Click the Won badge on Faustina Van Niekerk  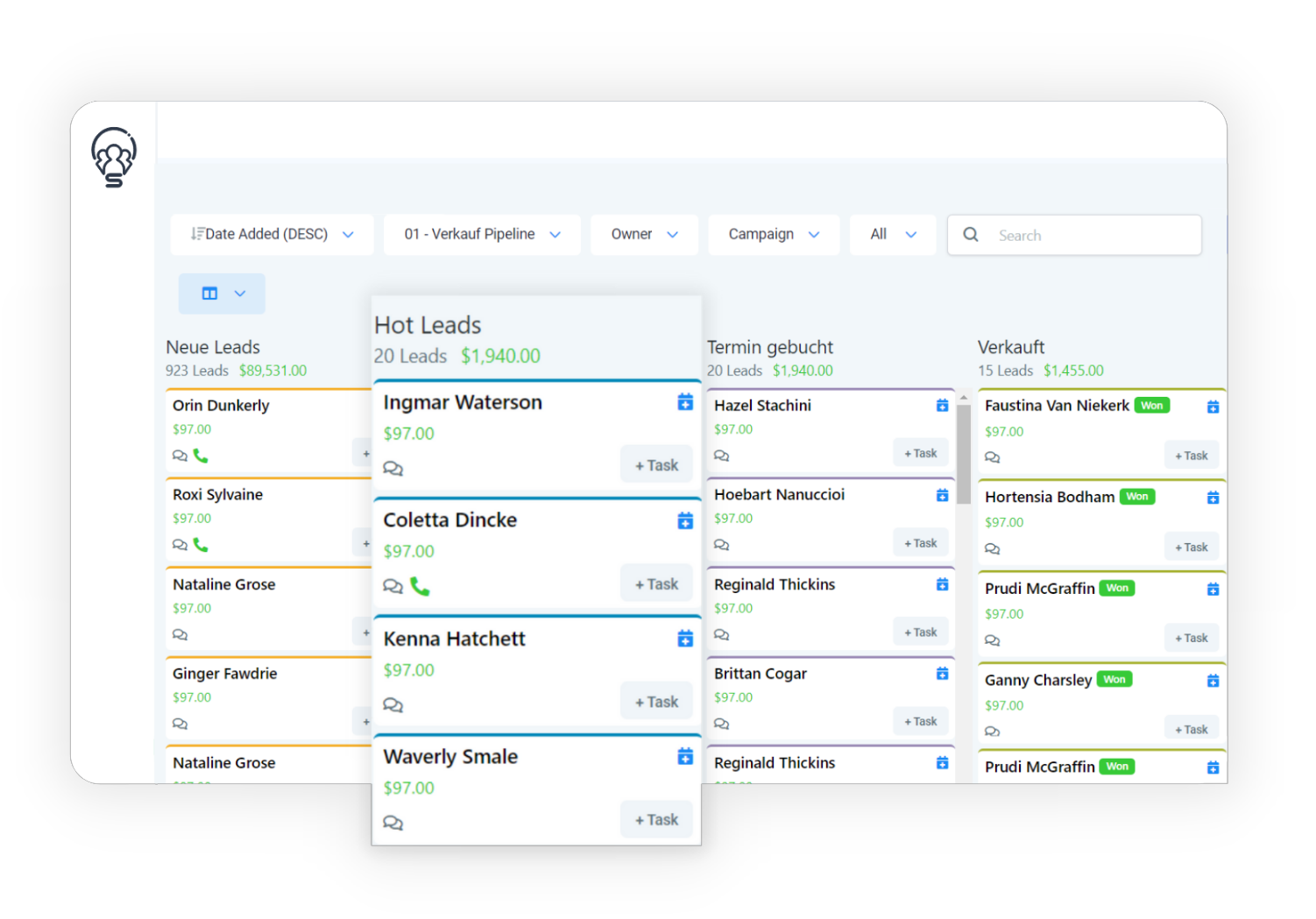[x=1152, y=406]
